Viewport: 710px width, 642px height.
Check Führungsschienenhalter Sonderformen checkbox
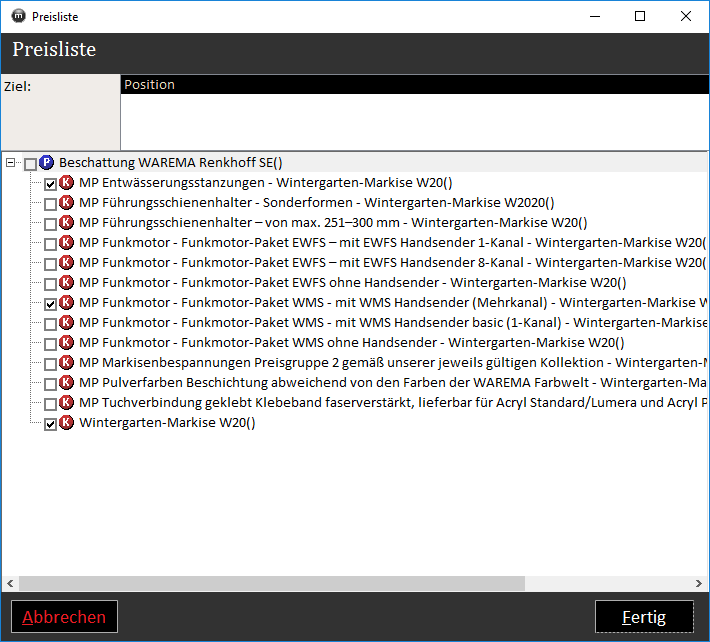[50, 204]
